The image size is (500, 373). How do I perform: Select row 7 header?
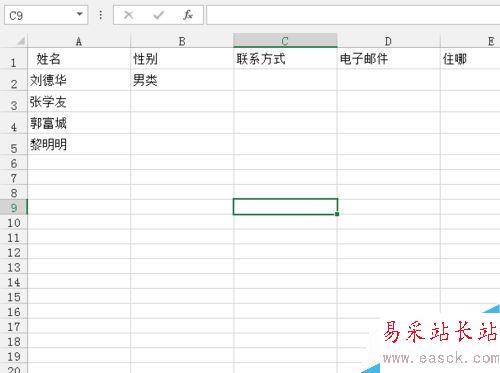point(14,178)
